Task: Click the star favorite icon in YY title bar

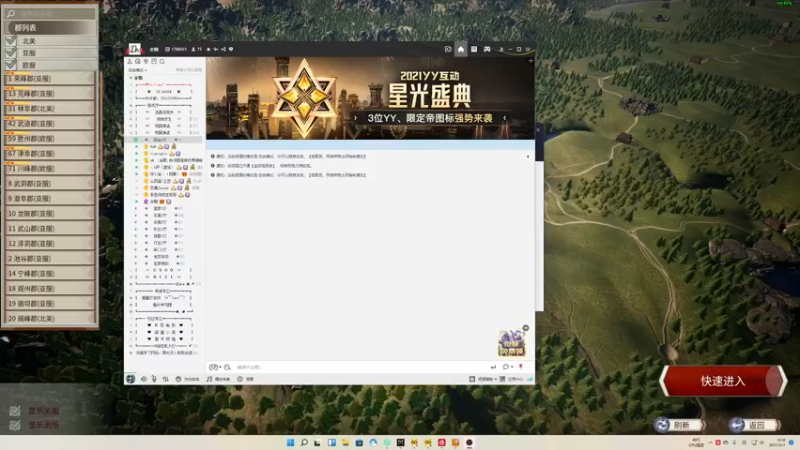Action: coord(208,49)
